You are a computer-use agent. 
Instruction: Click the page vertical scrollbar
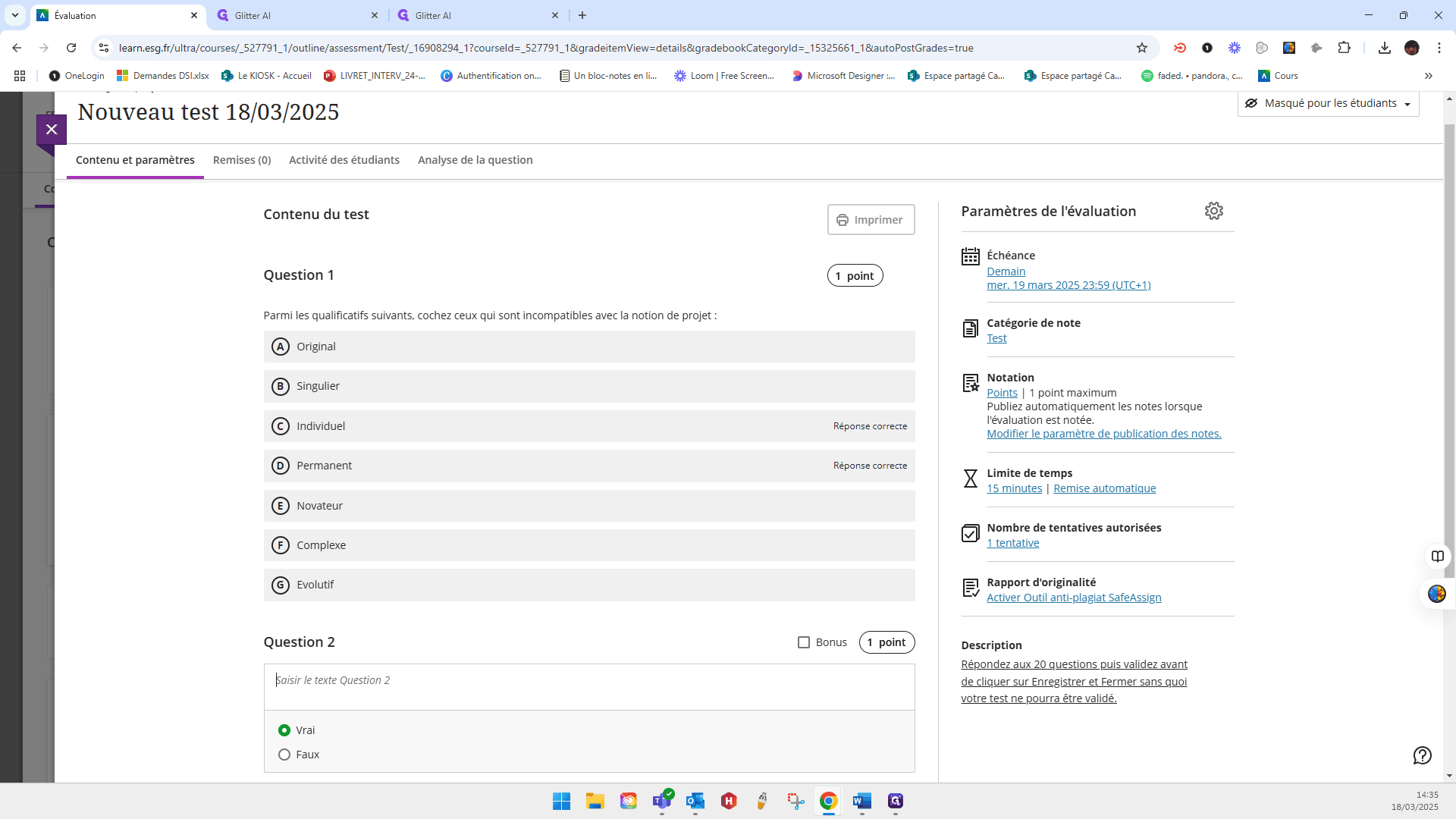[1449, 334]
